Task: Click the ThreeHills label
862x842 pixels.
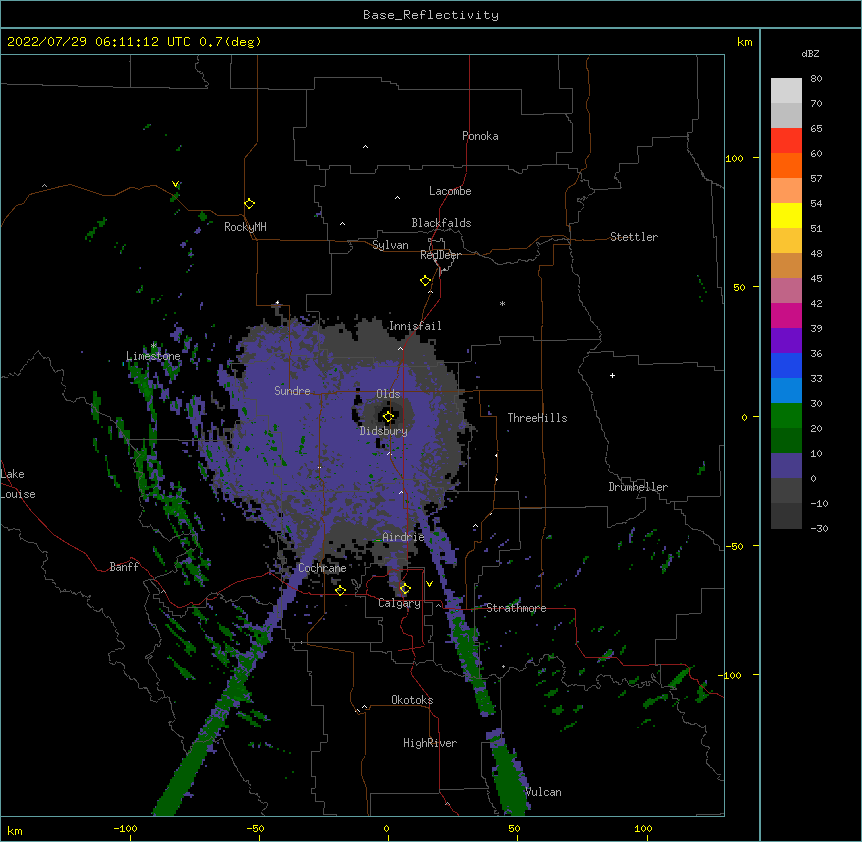Action: (x=537, y=418)
